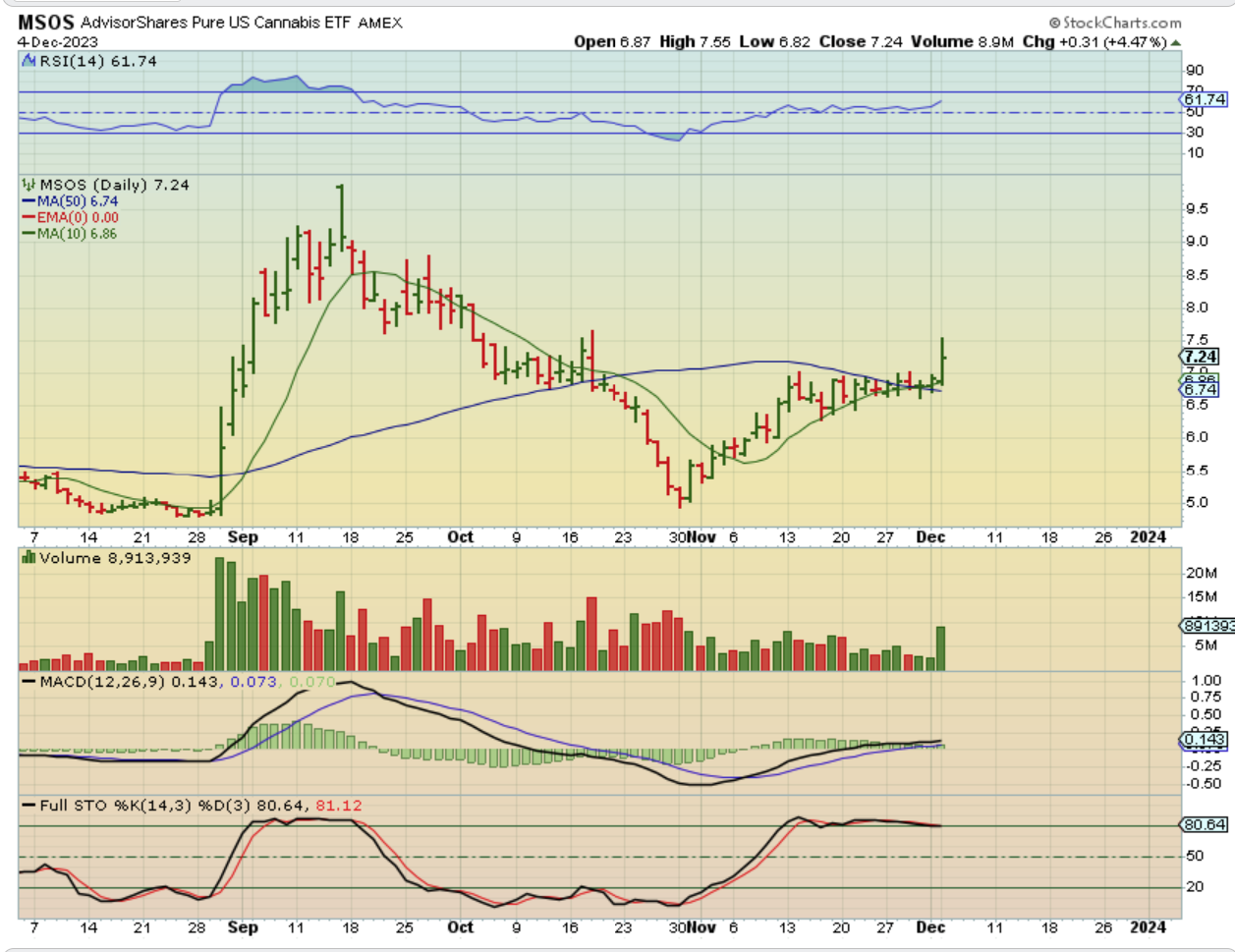Click the Sep label on bottom date axis
Image resolution: width=1235 pixels, height=952 pixels.
243,926
